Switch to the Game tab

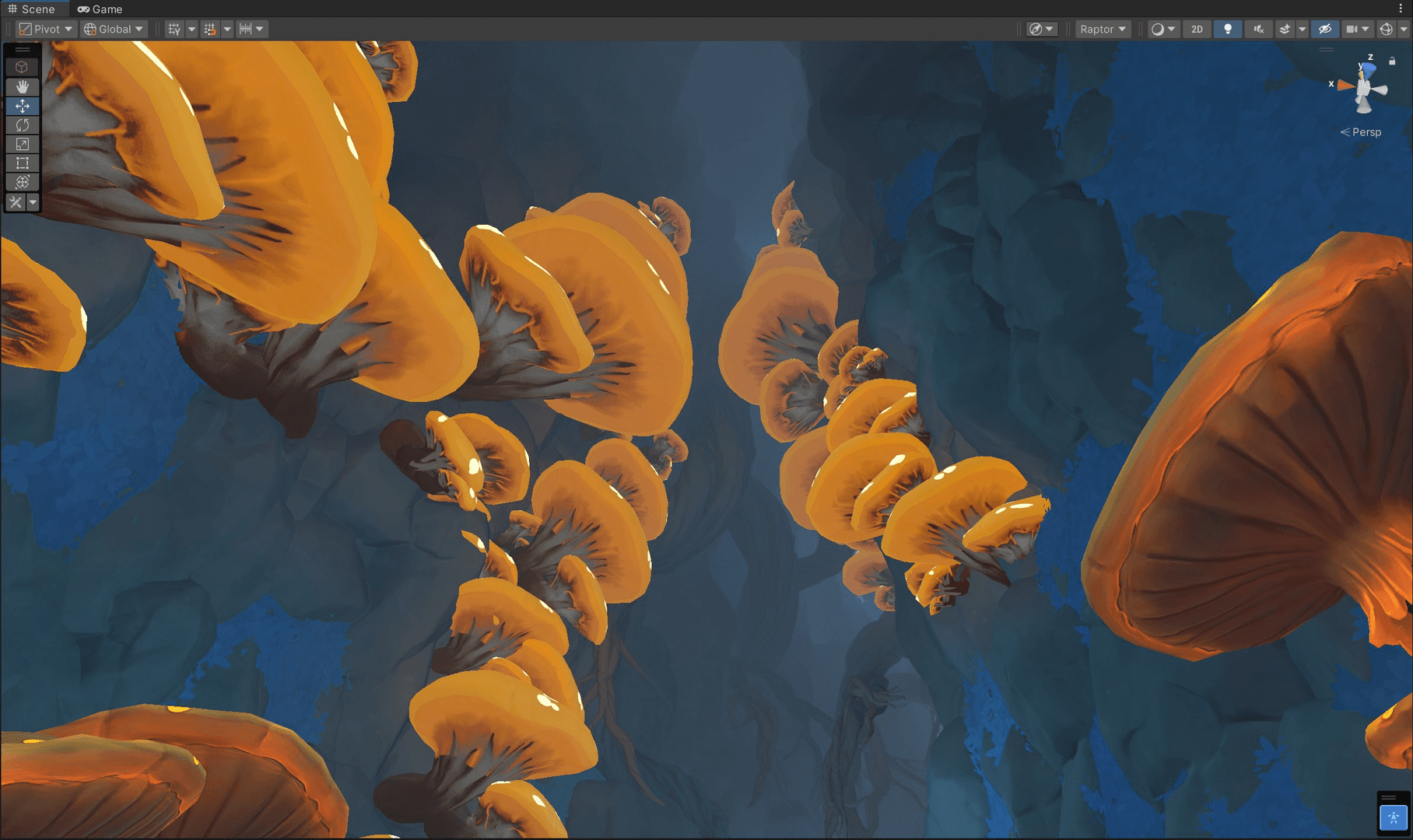coord(100,9)
